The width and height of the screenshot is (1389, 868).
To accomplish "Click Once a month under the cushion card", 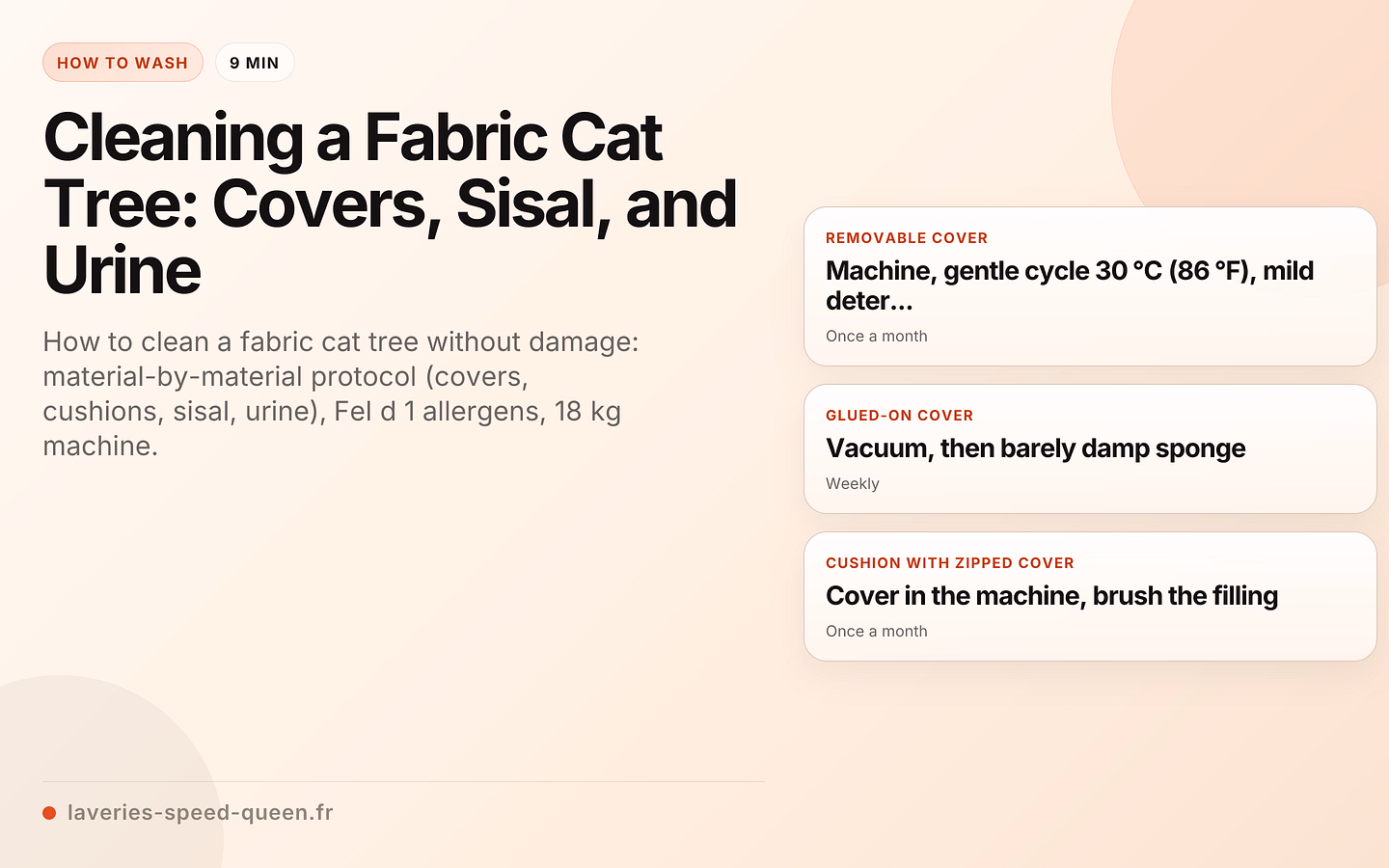I will pos(877,631).
